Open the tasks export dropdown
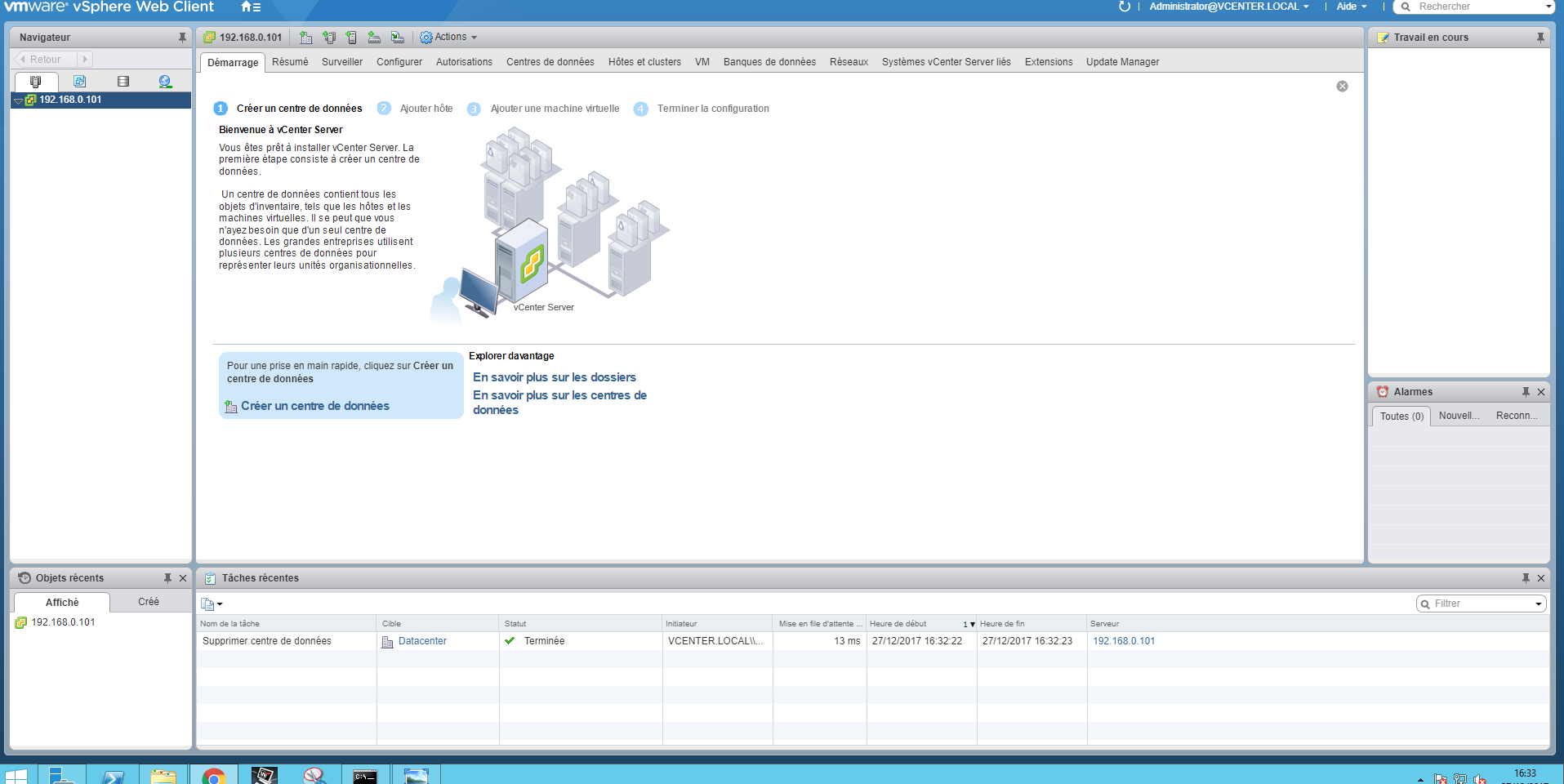The width and height of the screenshot is (1564, 784). 212,604
